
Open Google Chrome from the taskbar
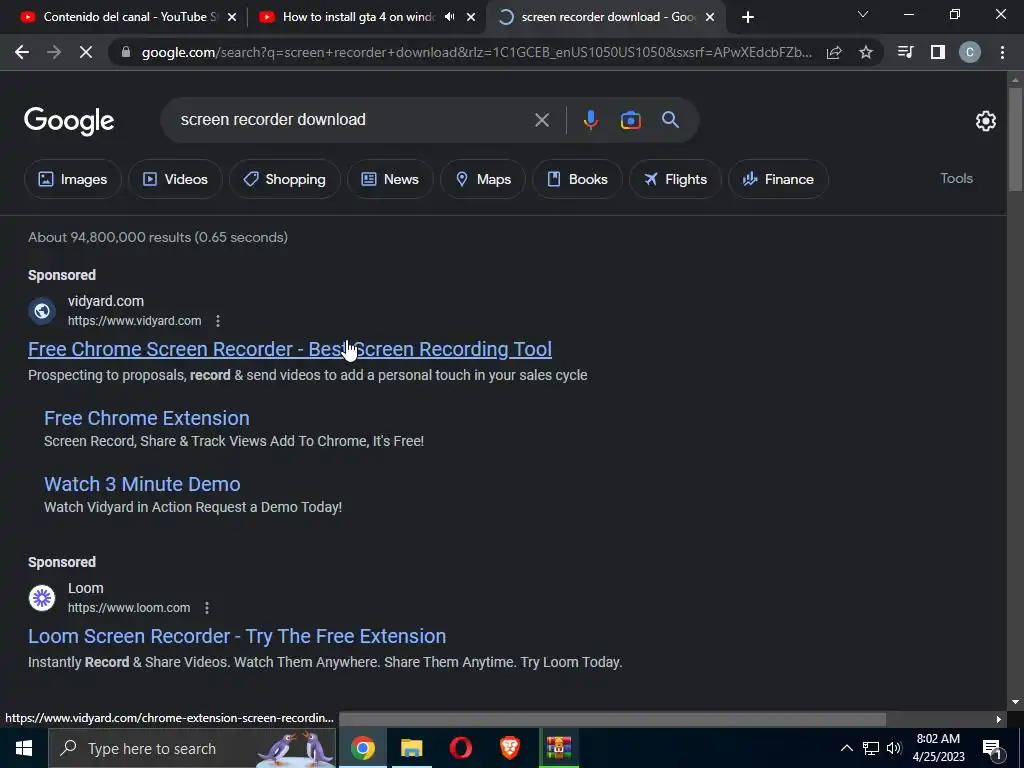coord(362,748)
